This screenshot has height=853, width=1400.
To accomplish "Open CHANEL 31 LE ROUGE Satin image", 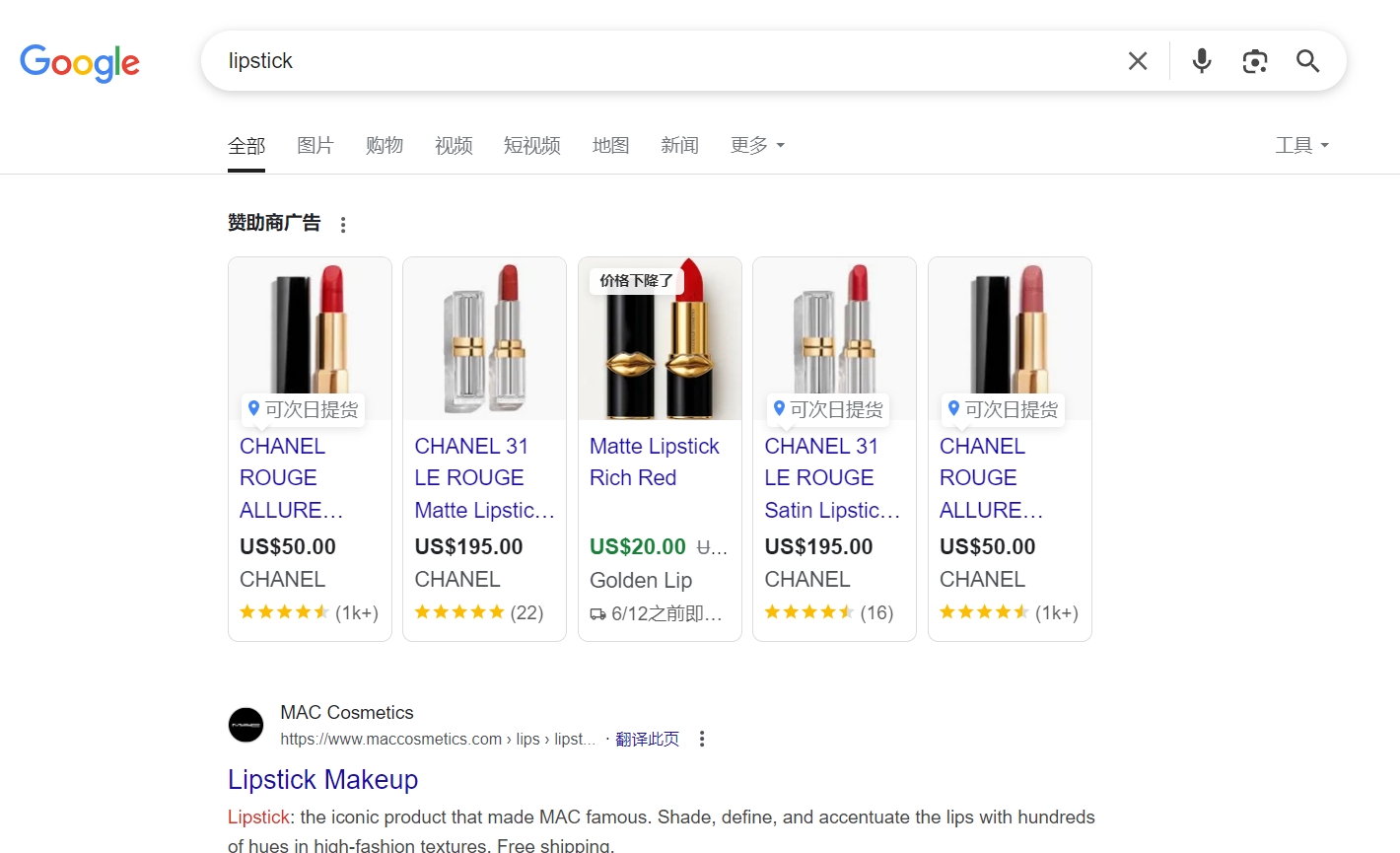I will tap(834, 339).
